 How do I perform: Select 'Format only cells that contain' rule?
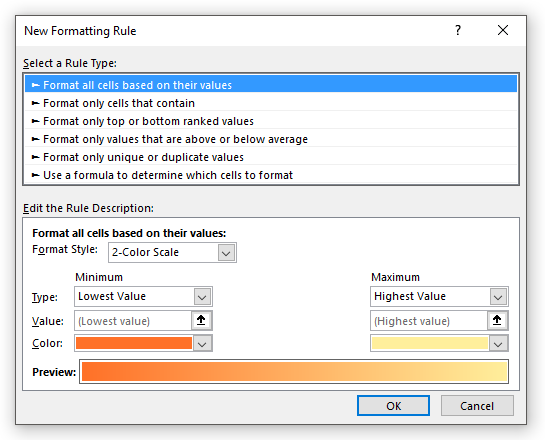[x=271, y=103]
